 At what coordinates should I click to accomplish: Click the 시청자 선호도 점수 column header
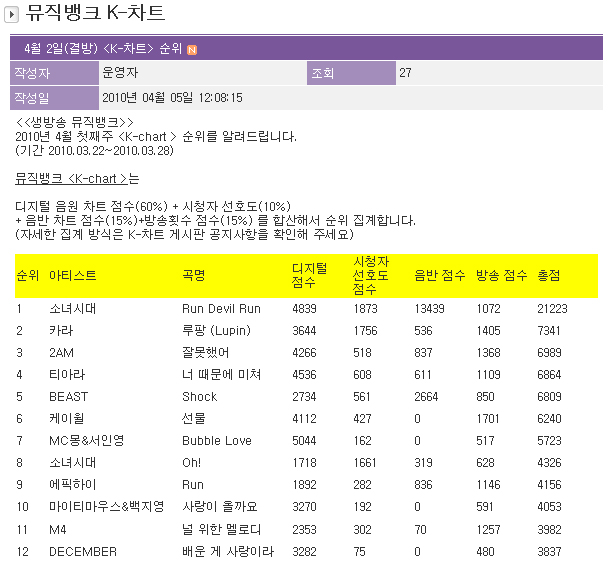tap(371, 275)
